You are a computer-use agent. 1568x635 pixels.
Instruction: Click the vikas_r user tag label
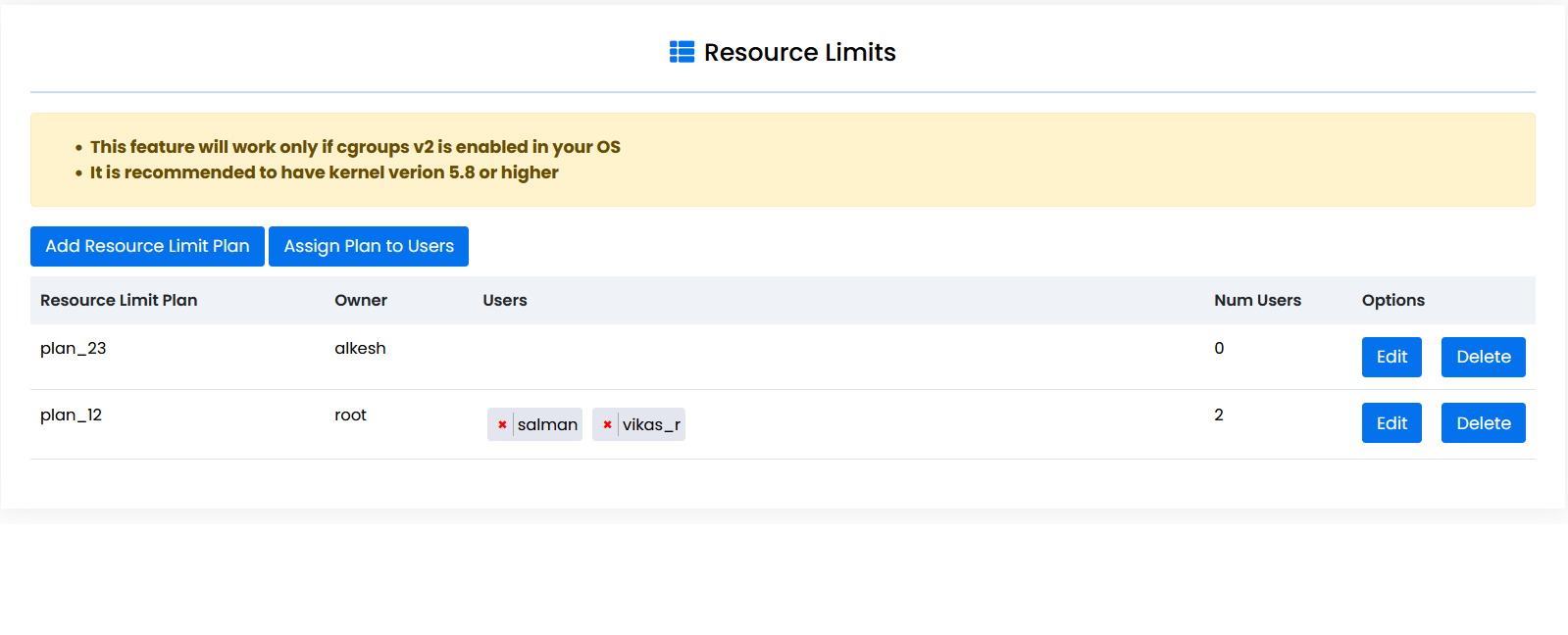click(651, 424)
